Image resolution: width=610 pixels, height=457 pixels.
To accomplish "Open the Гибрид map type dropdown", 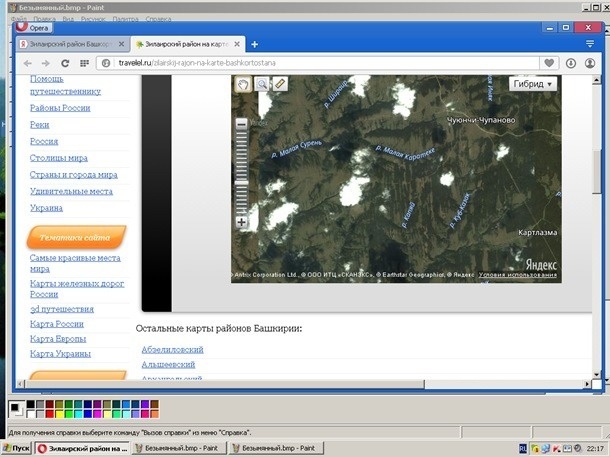I will point(533,84).
